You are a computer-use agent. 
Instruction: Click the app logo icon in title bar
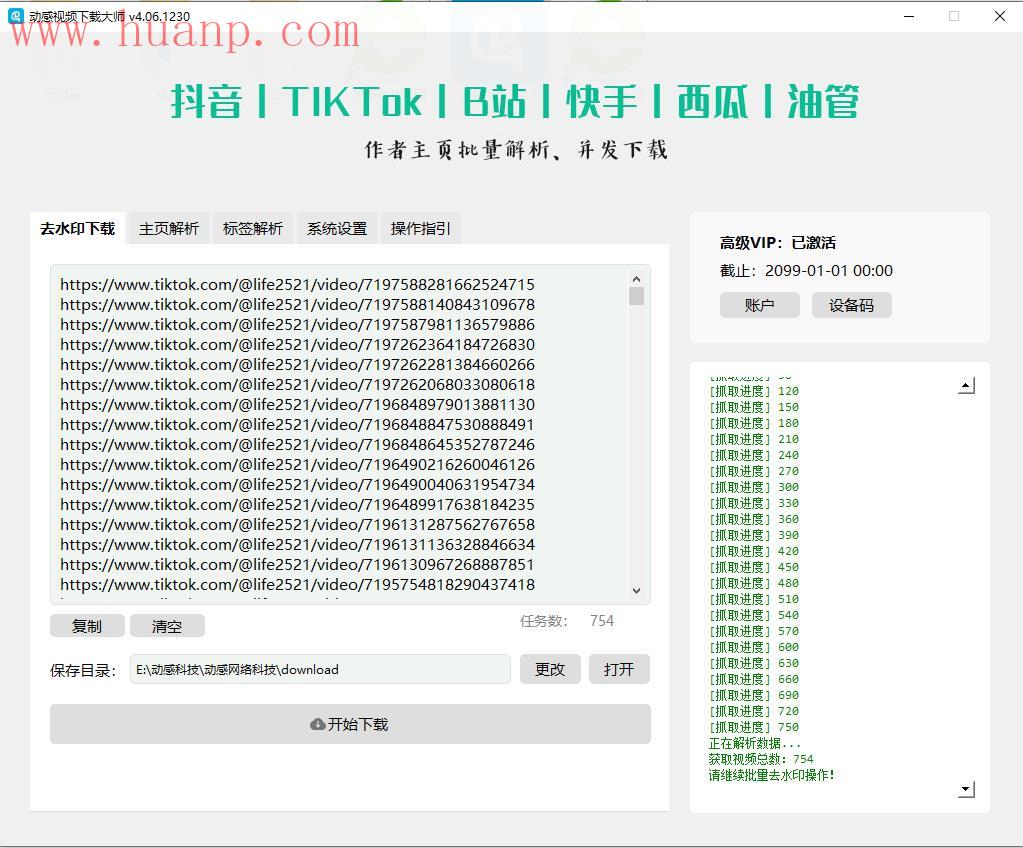(x=16, y=16)
